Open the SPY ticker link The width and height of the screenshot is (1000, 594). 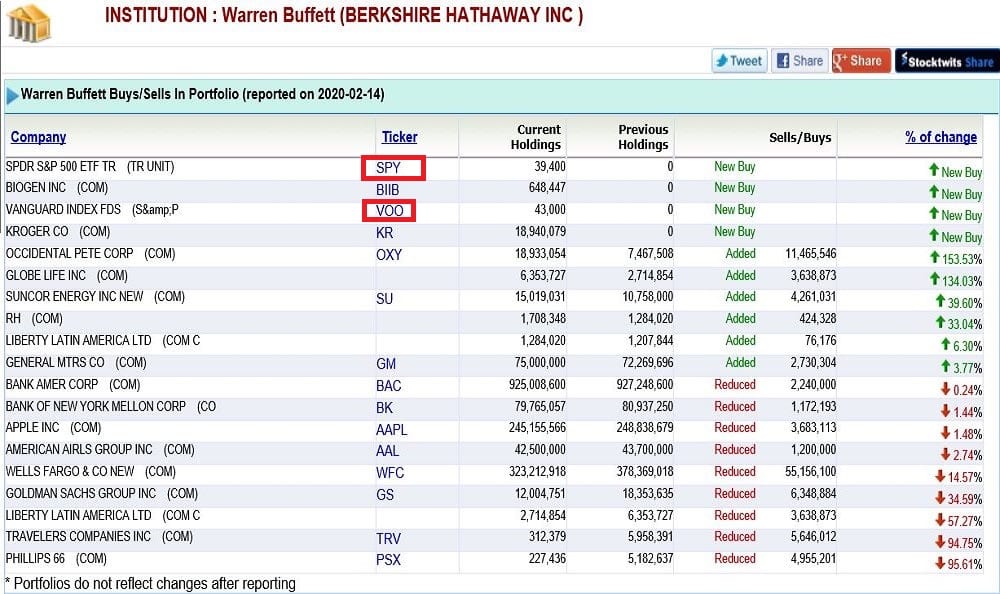[388, 168]
